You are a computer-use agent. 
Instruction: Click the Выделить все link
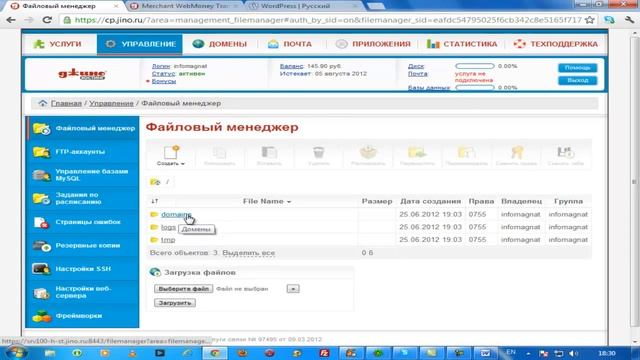tap(249, 253)
